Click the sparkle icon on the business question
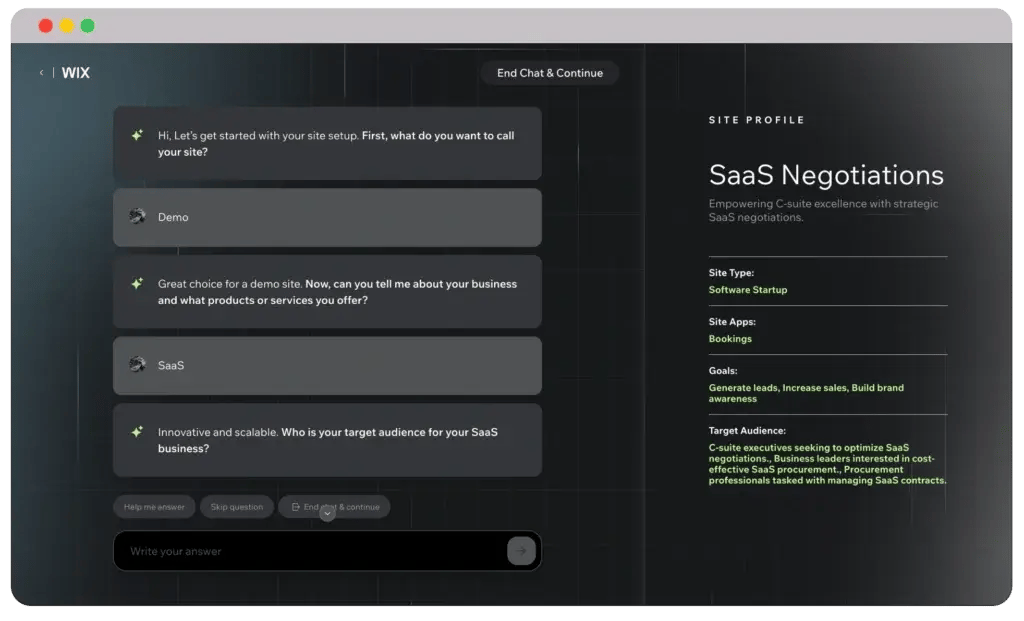 (137, 284)
